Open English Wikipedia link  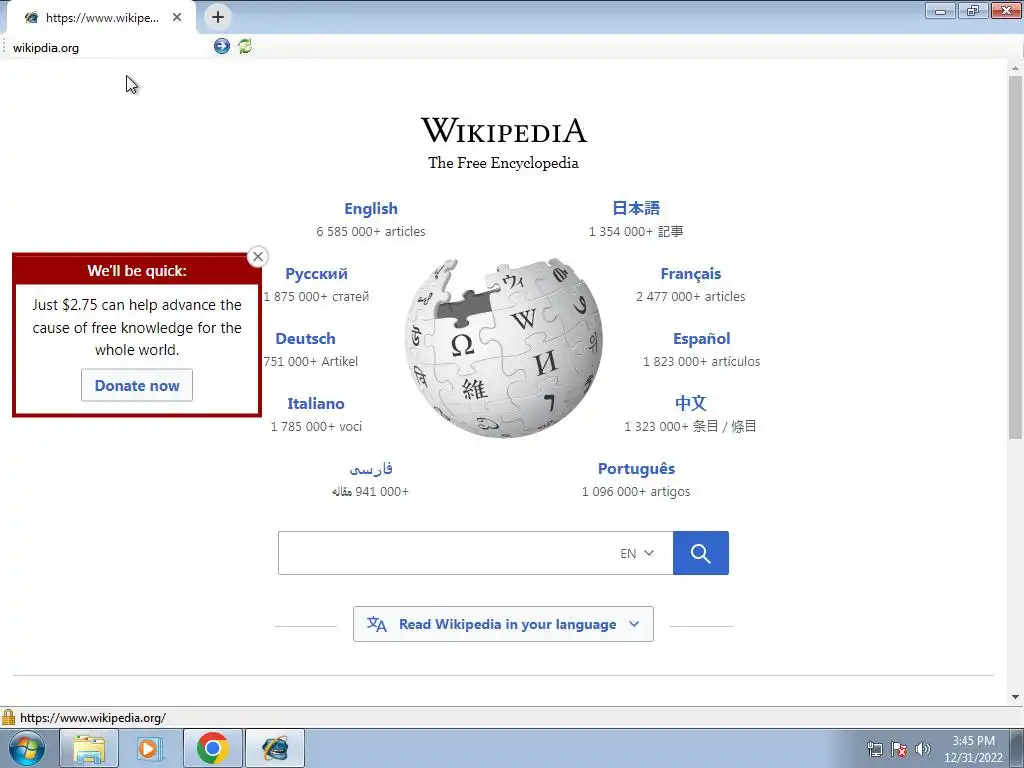(371, 208)
